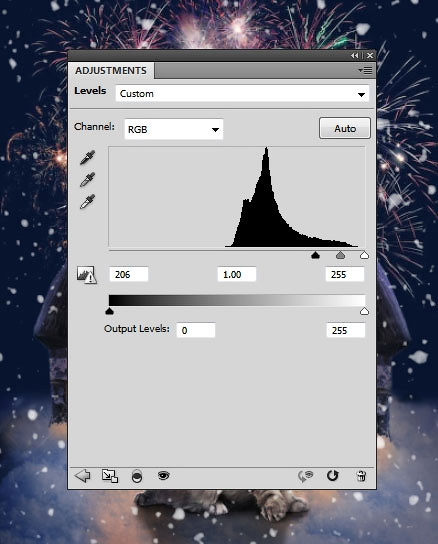The image size is (438, 544).
Task: Click the histogram graph display
Action: (x=237, y=197)
